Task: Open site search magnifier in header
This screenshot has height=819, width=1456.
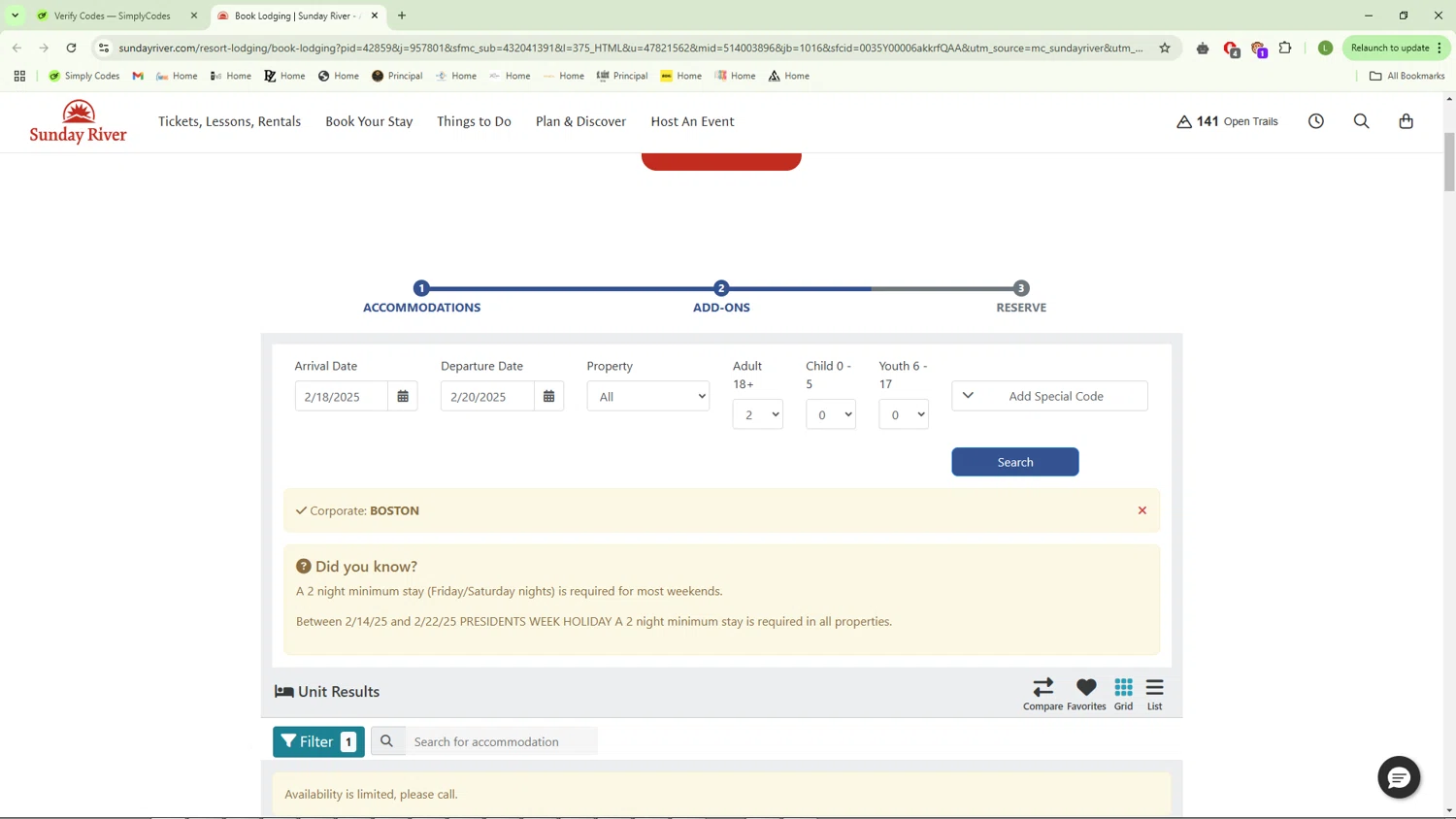Action: pyautogui.click(x=1361, y=121)
